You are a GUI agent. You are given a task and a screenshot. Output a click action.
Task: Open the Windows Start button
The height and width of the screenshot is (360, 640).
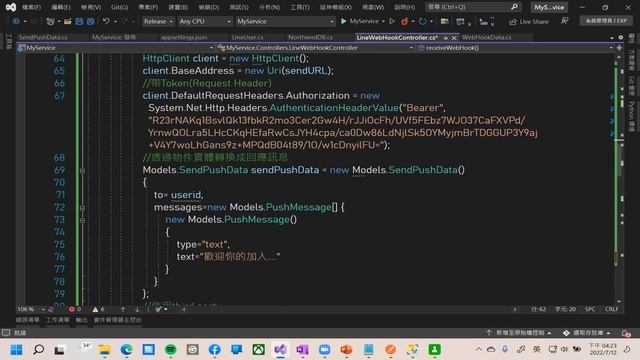click(16, 349)
